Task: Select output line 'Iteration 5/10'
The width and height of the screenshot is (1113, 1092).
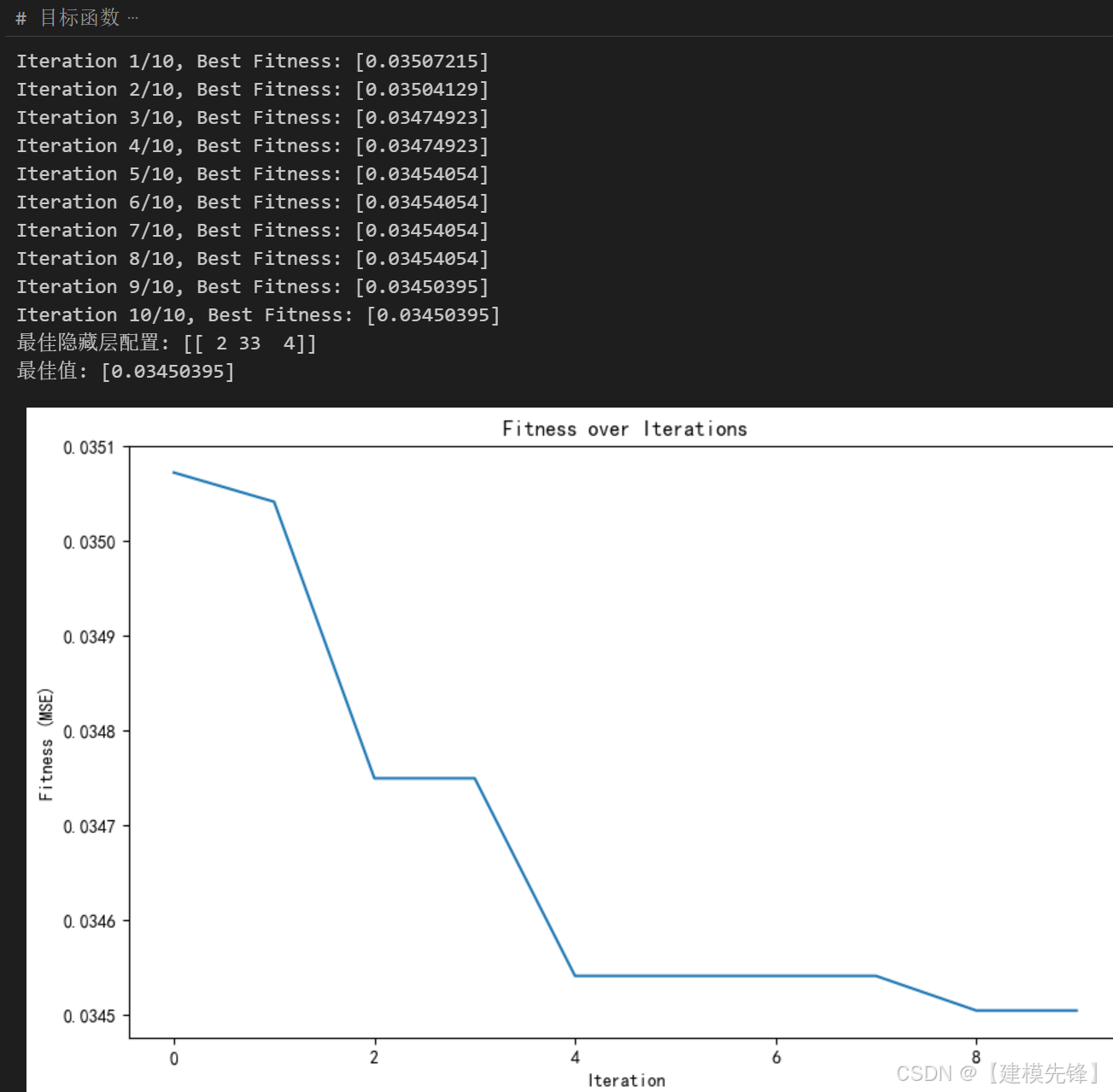Action: click(253, 174)
